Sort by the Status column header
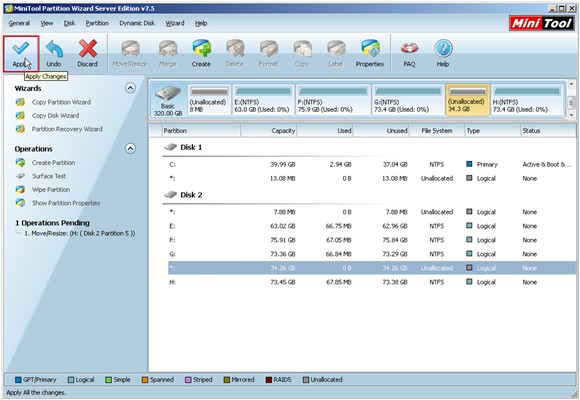This screenshot has width=580, height=400. (x=548, y=131)
